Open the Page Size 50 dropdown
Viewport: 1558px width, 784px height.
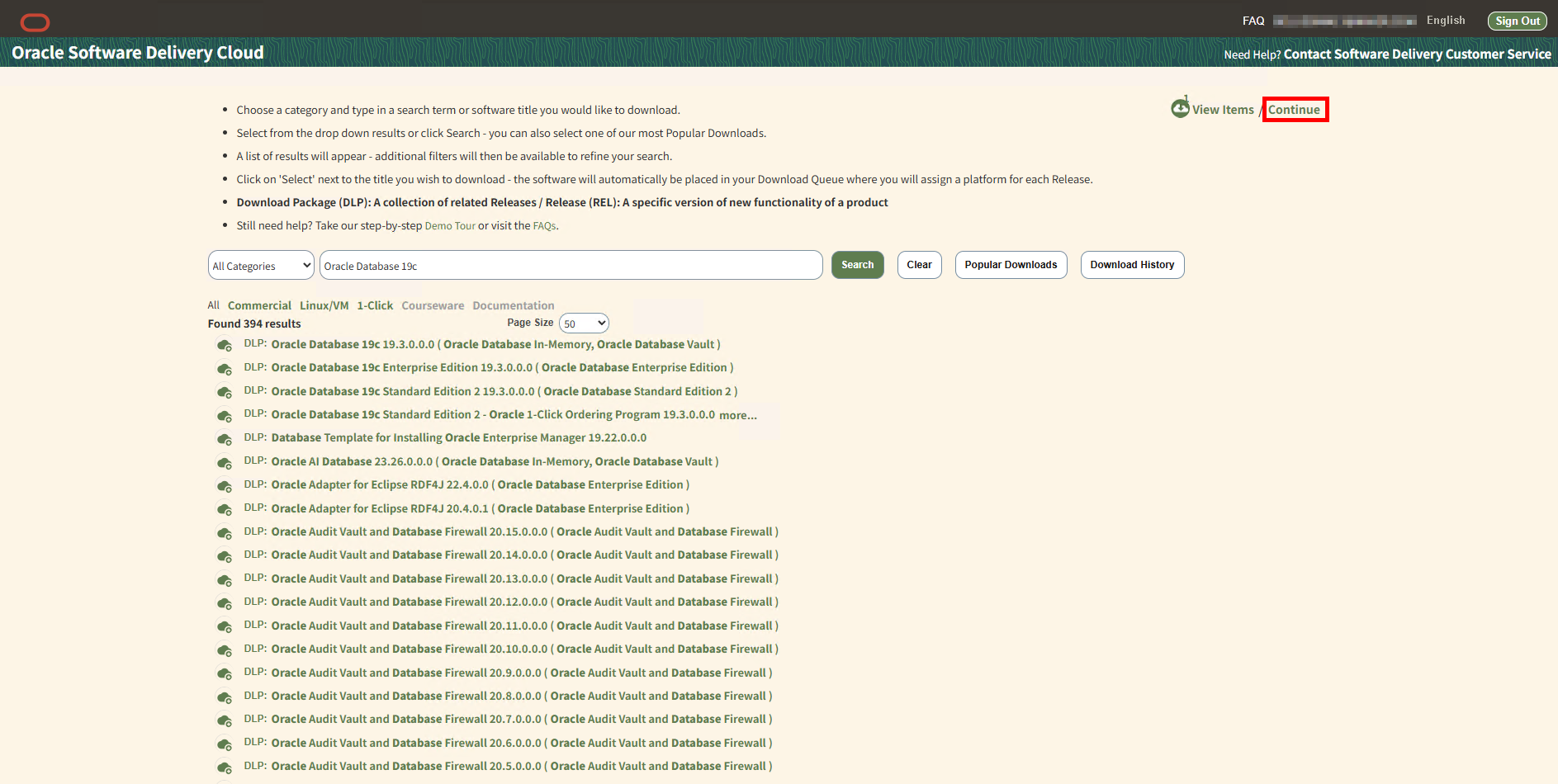[x=584, y=324]
